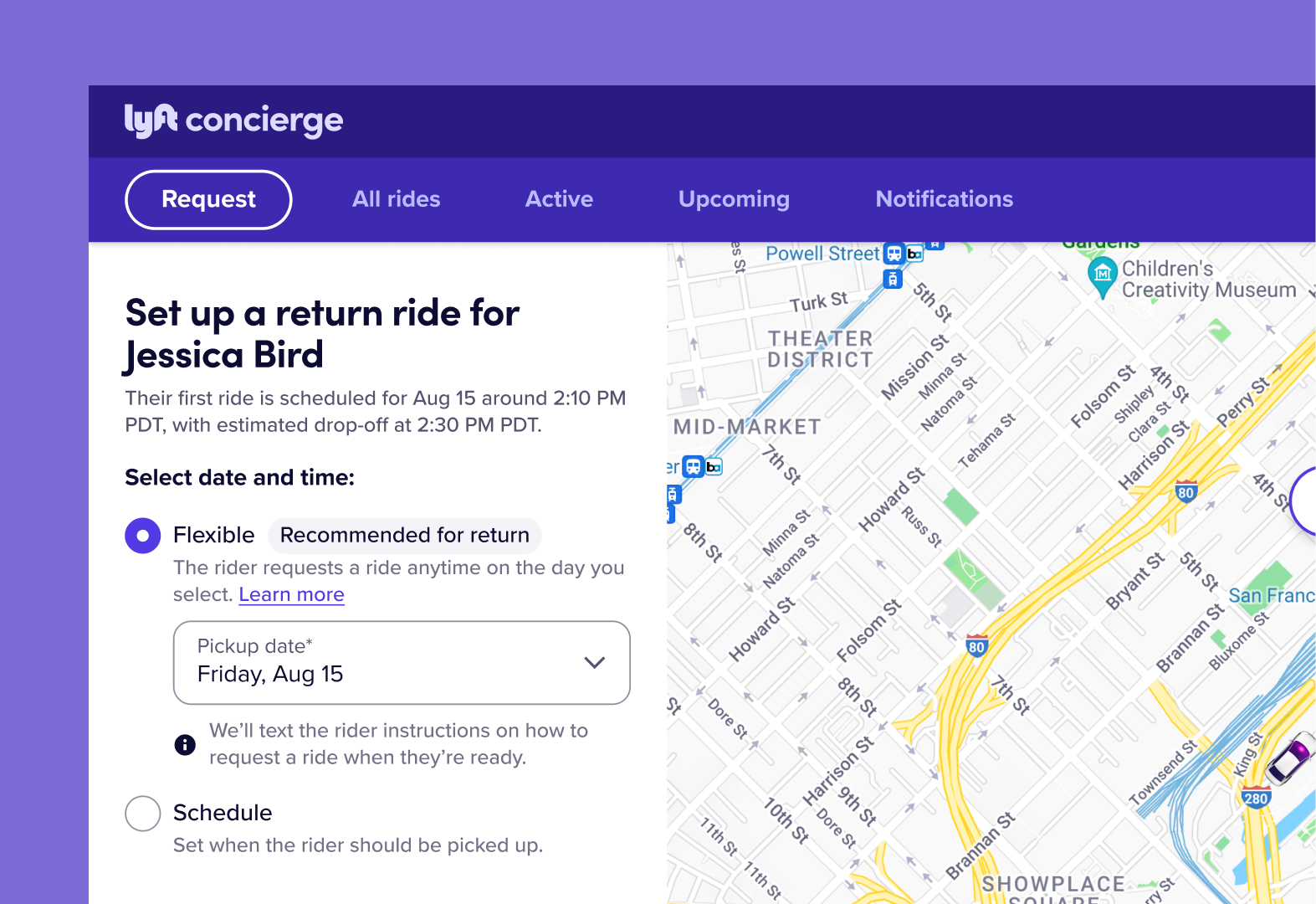Click the I-280 highway shield on map
1316x904 pixels.
click(1256, 798)
